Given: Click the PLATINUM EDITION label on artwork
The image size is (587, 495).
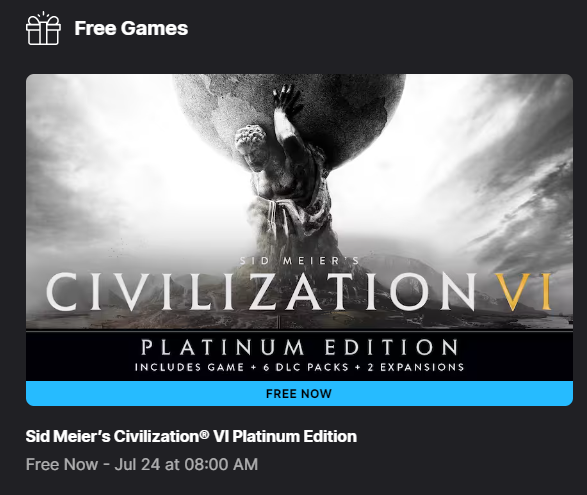Looking at the screenshot, I should click(x=299, y=347).
